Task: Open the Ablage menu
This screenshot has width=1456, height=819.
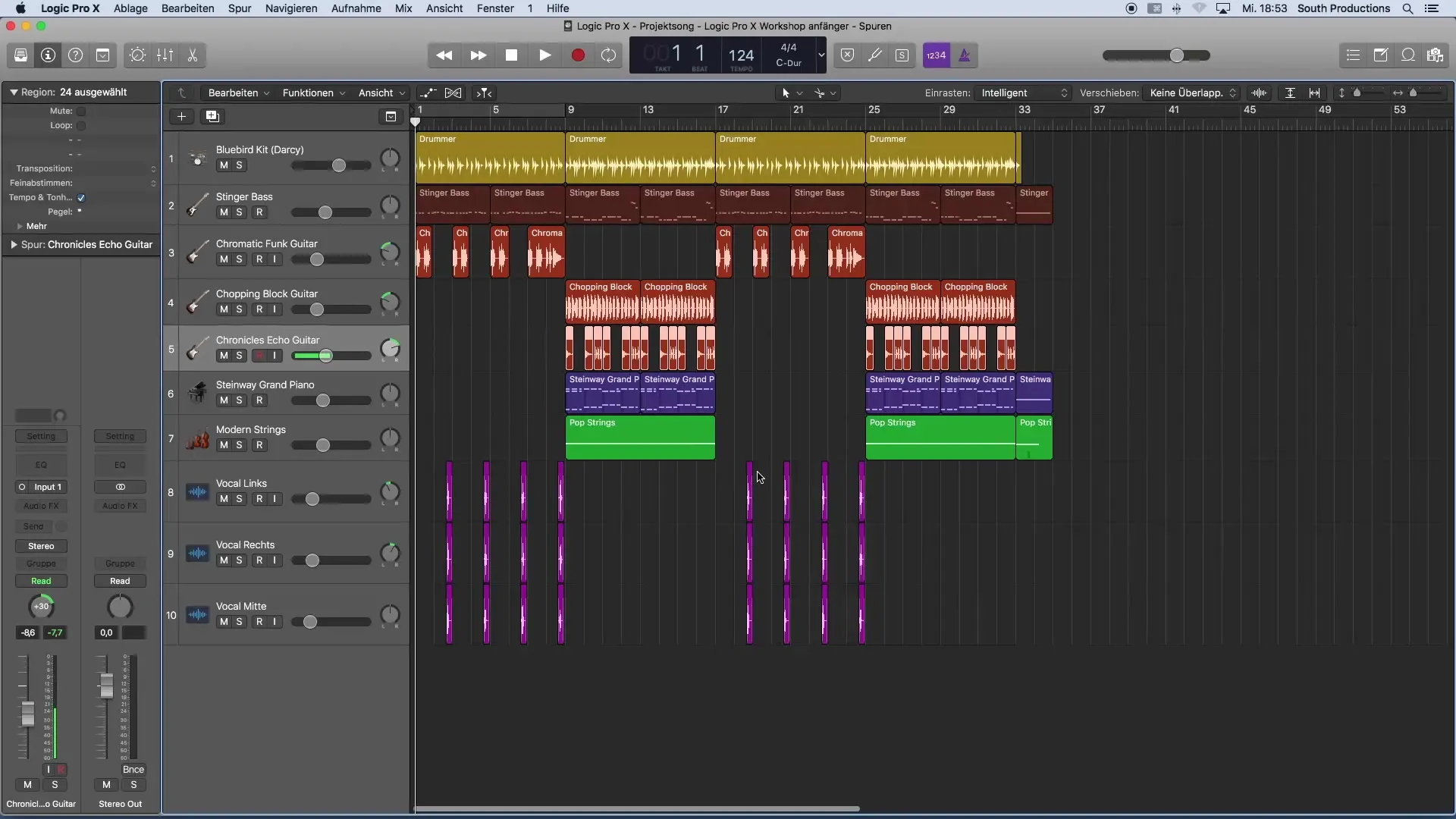Action: point(130,8)
